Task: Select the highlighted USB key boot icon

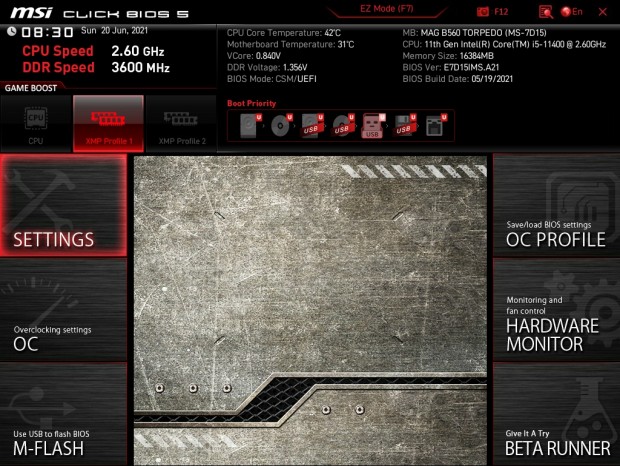Action: [373, 126]
